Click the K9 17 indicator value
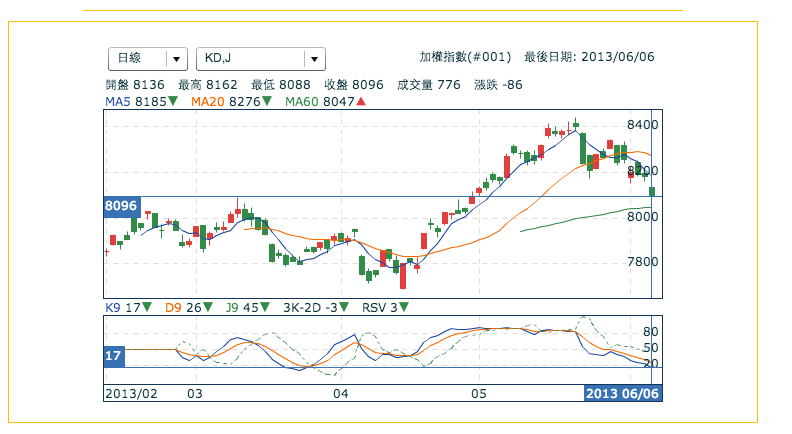Screen dimensions: 792x434 click(123, 307)
